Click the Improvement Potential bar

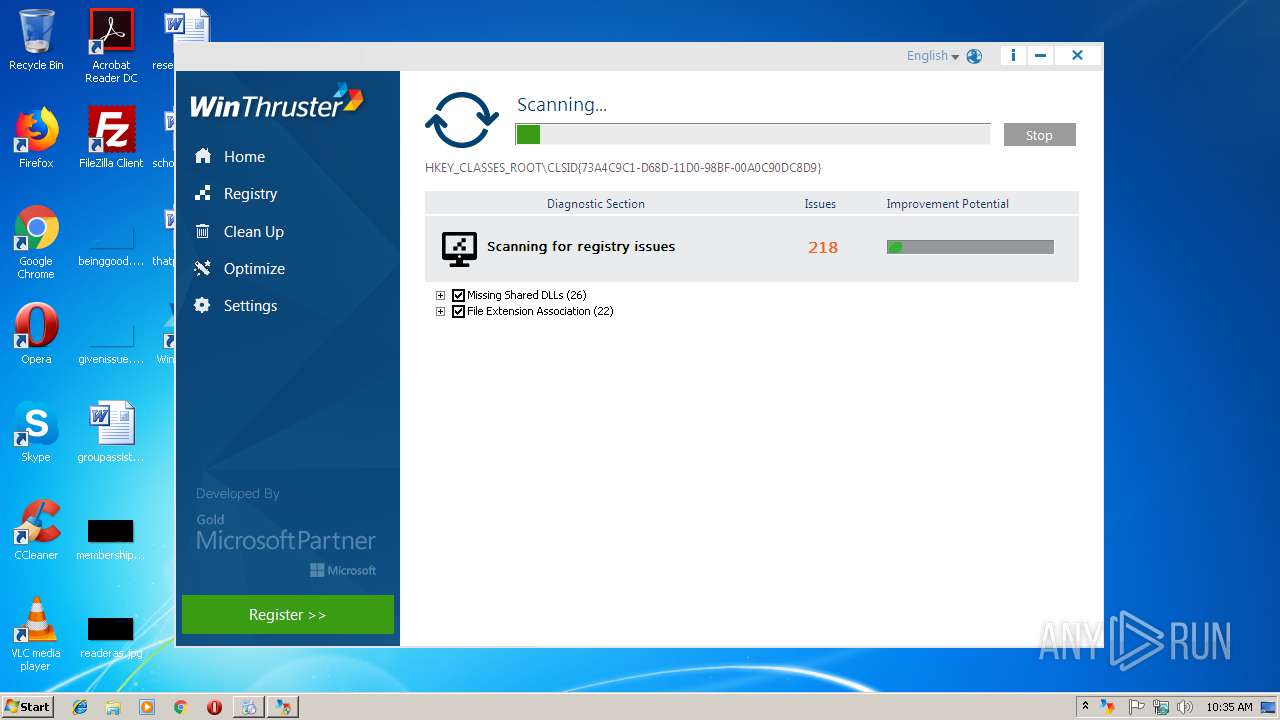[970, 247]
